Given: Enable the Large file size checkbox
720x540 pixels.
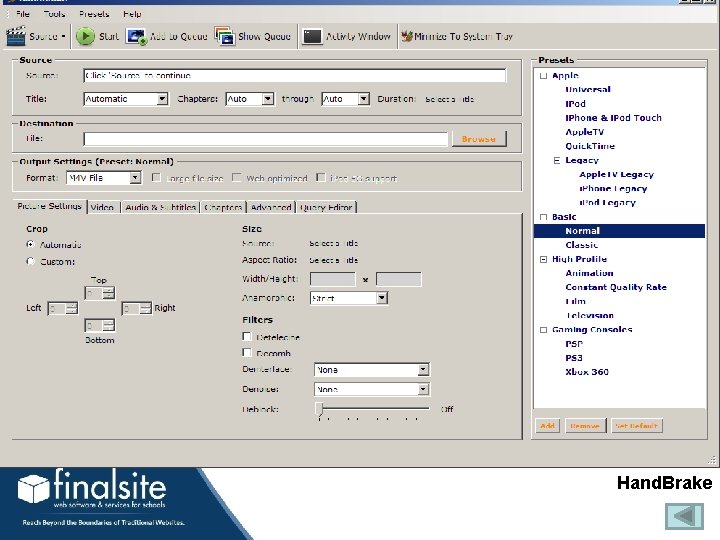Looking at the screenshot, I should click(156, 177).
